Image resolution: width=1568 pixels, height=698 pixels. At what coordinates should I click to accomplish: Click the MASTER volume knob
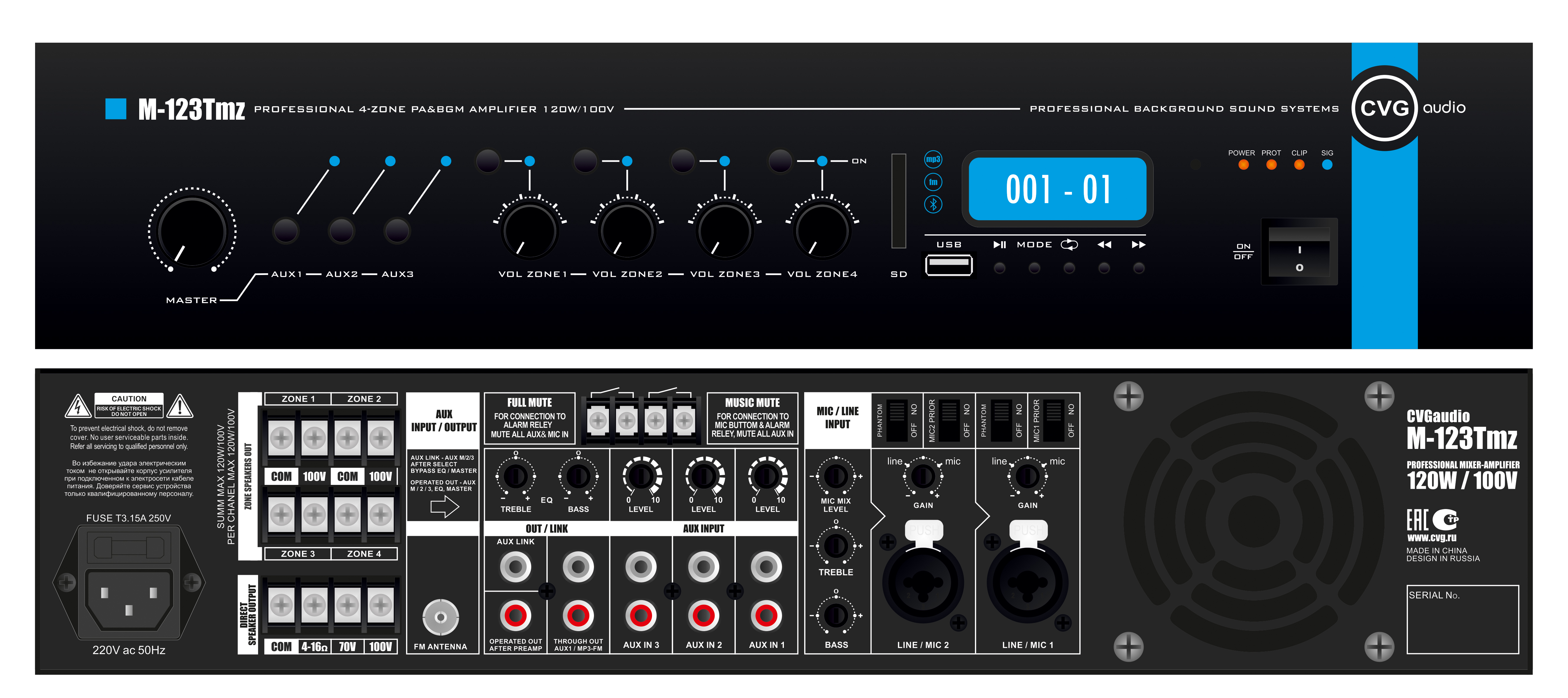(192, 231)
